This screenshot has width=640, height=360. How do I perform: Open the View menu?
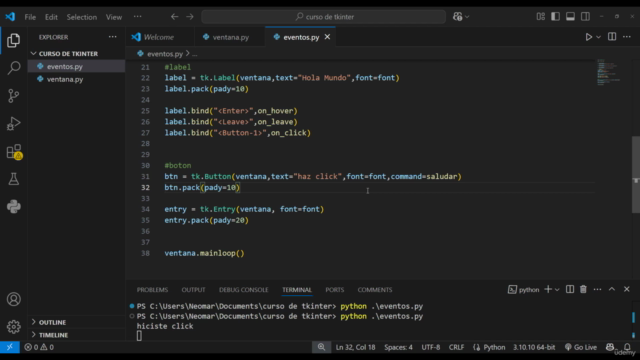pos(114,17)
